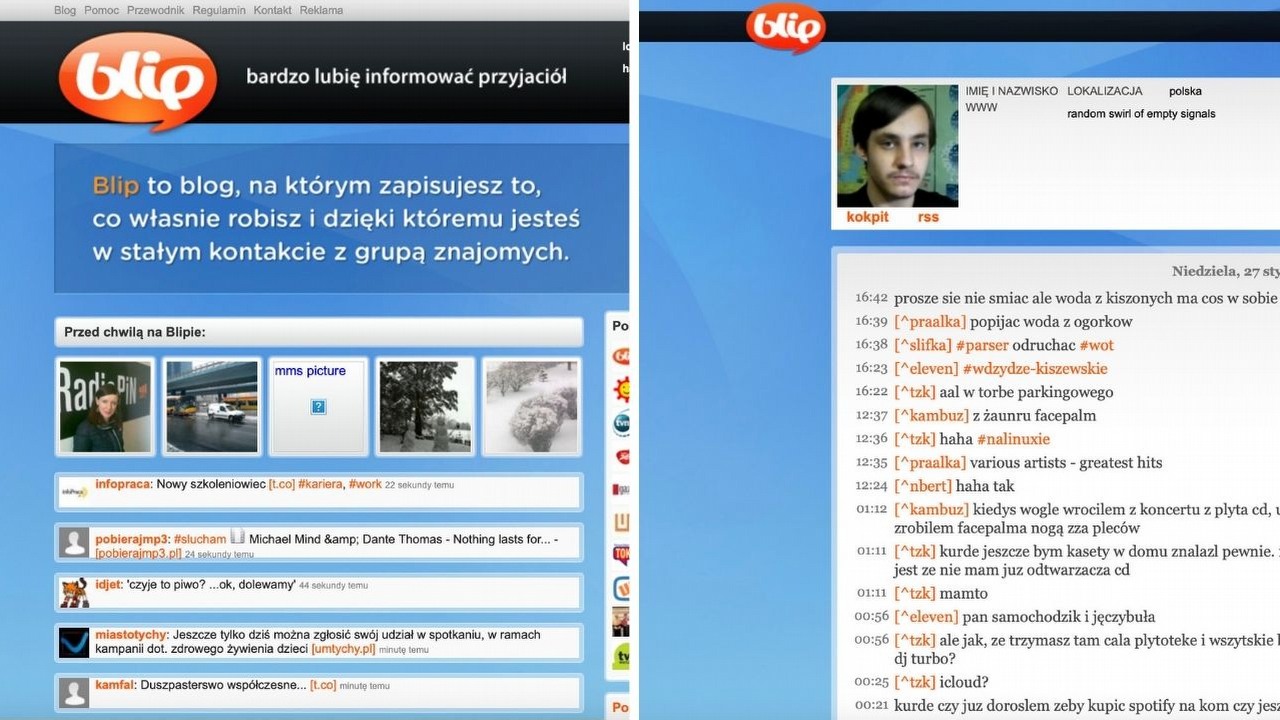Open the kokpit link under profile photo
Screen dimensions: 1280x720
pyautogui.click(x=867, y=217)
